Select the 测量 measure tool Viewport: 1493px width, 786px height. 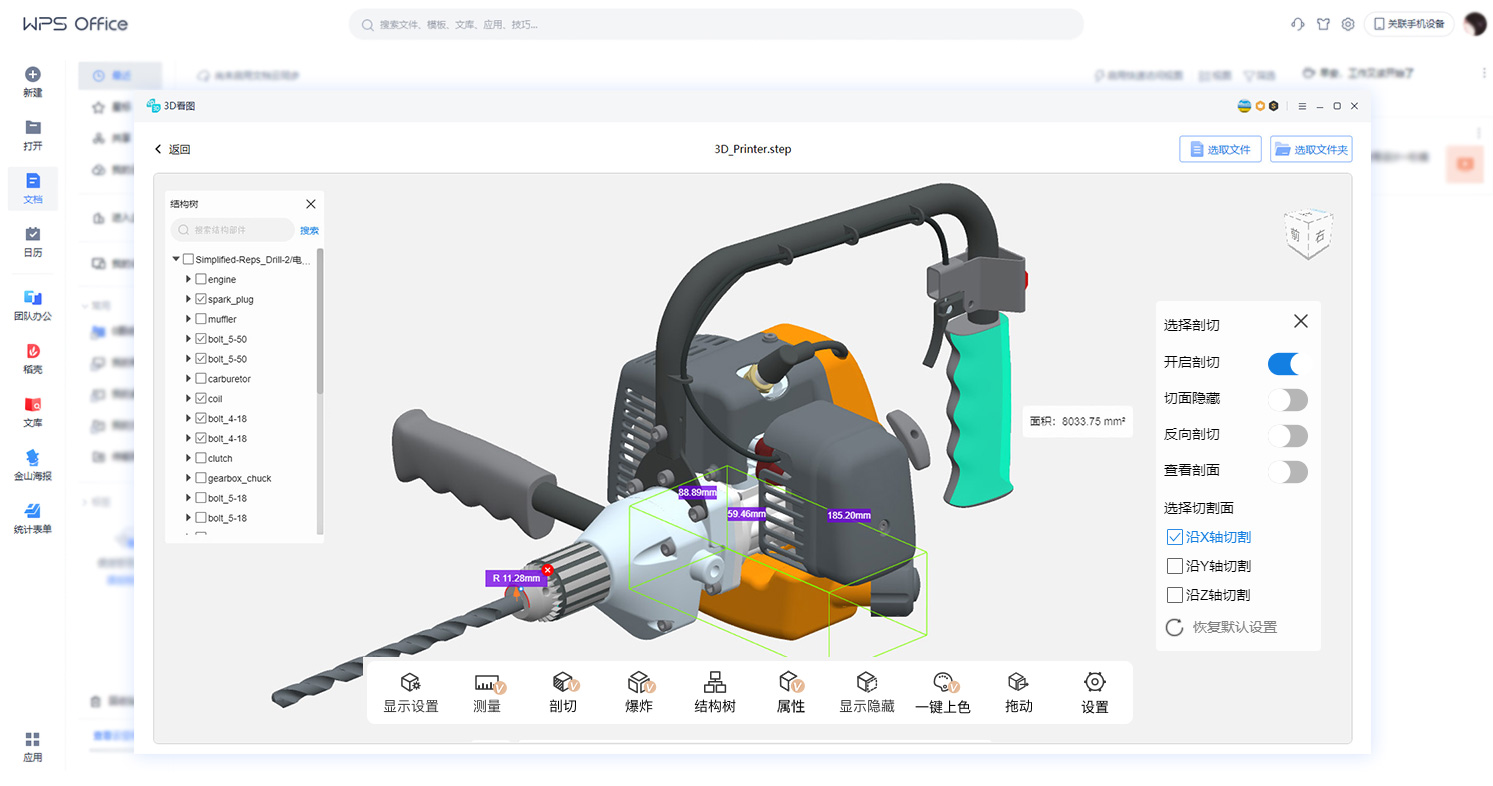[487, 692]
